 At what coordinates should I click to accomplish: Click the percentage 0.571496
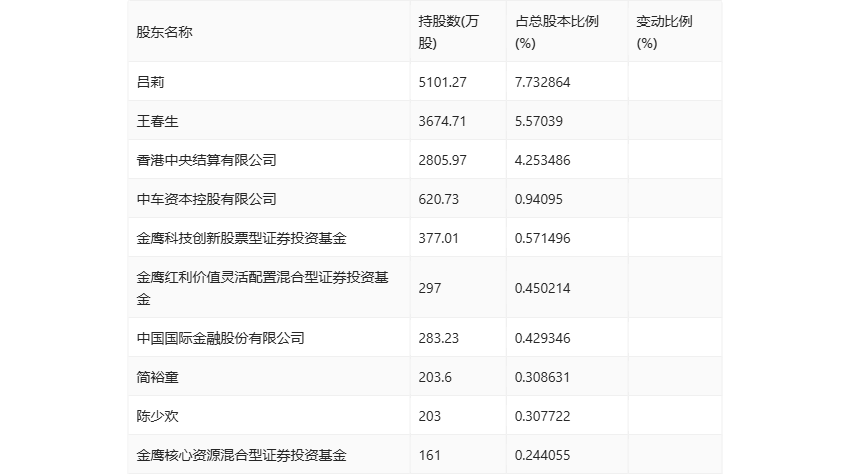pos(543,238)
